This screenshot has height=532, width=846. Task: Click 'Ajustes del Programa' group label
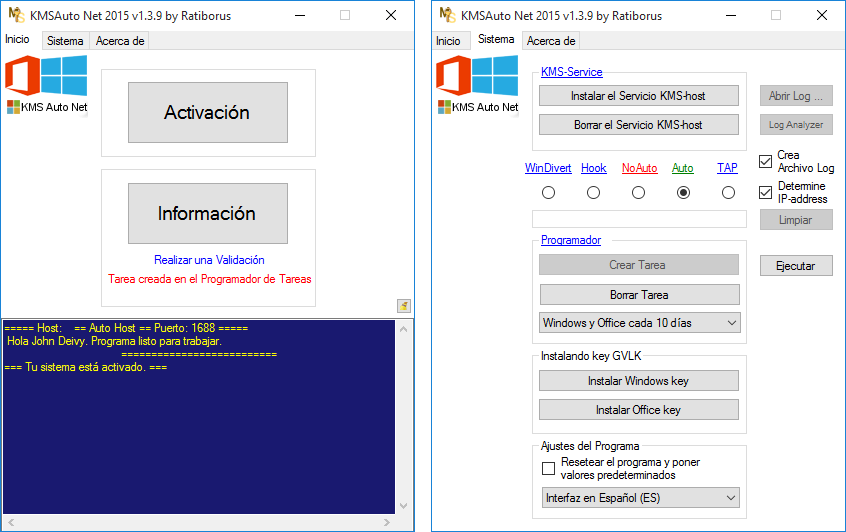590,446
